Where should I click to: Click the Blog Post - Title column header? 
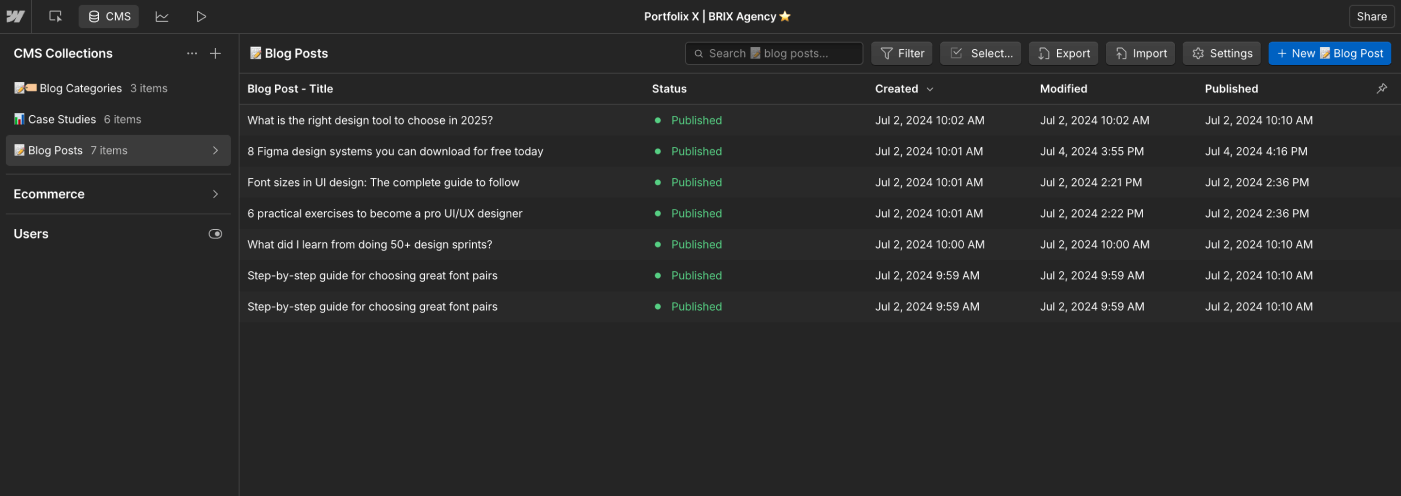pos(290,89)
